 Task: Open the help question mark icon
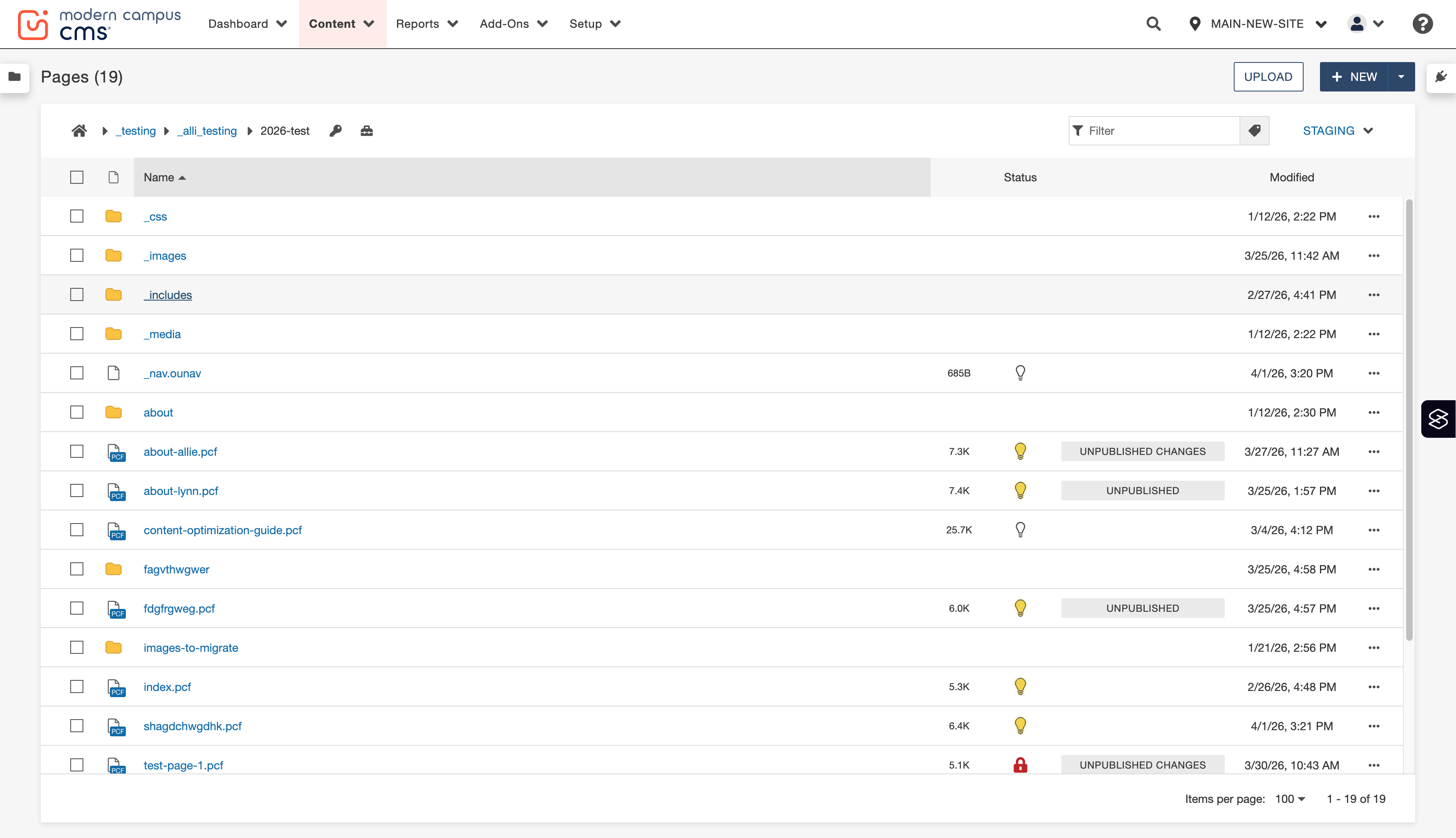coord(1422,24)
